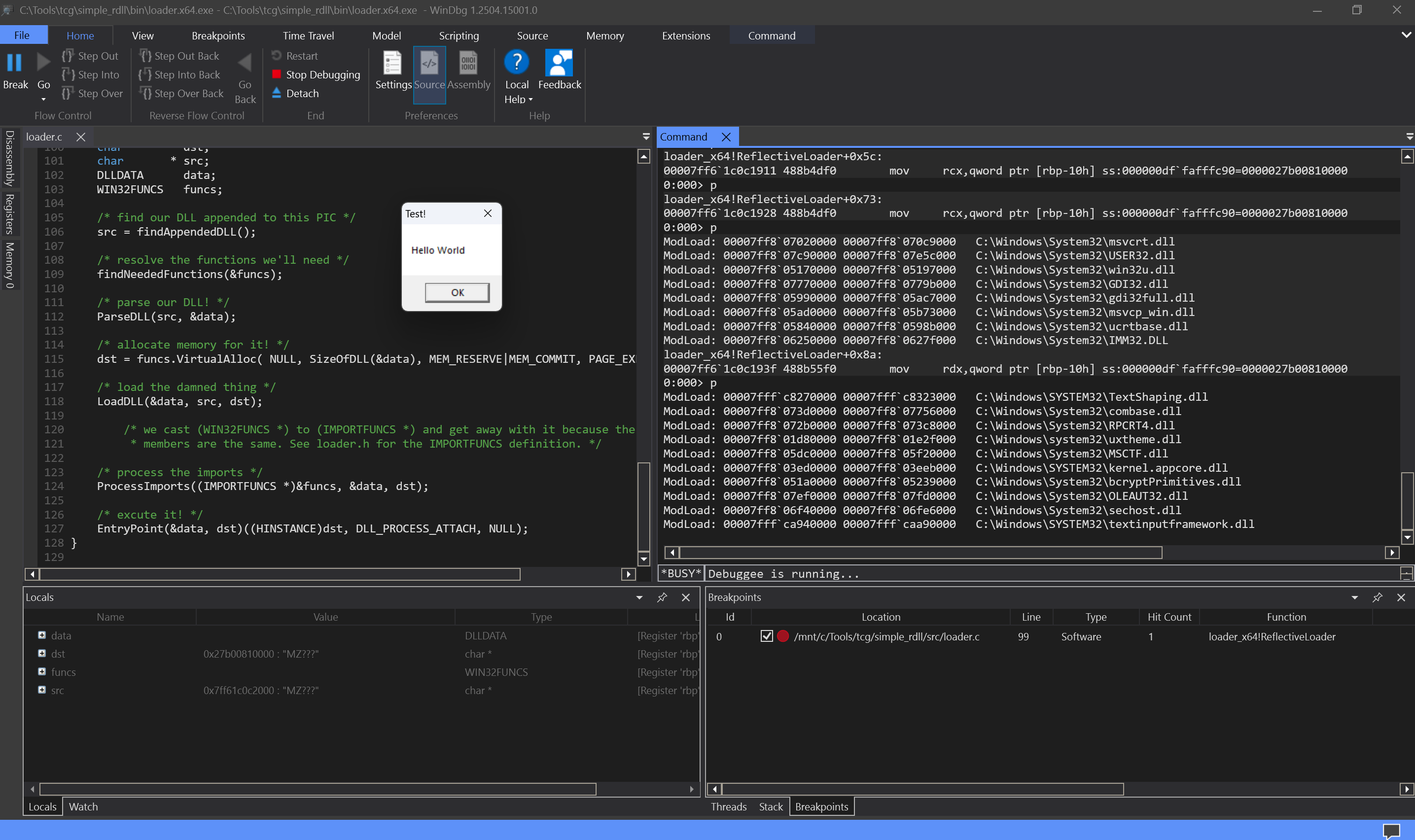Click the feedback chat icon in status bar
1415x840 pixels.
coord(1391,830)
